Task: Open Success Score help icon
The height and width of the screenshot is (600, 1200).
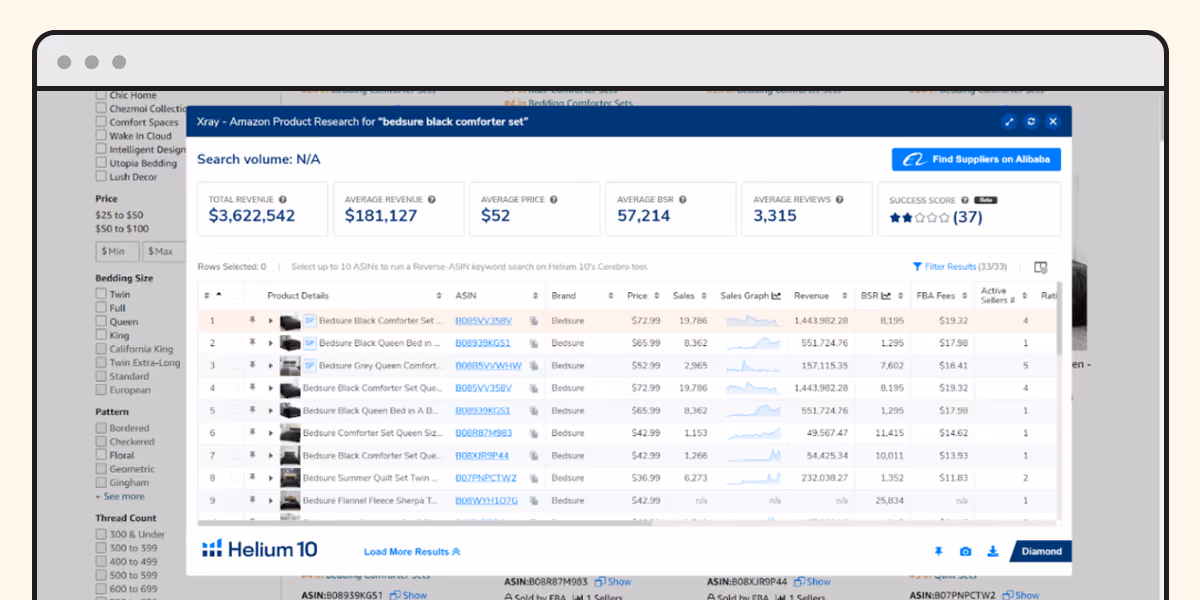Action: pos(965,199)
